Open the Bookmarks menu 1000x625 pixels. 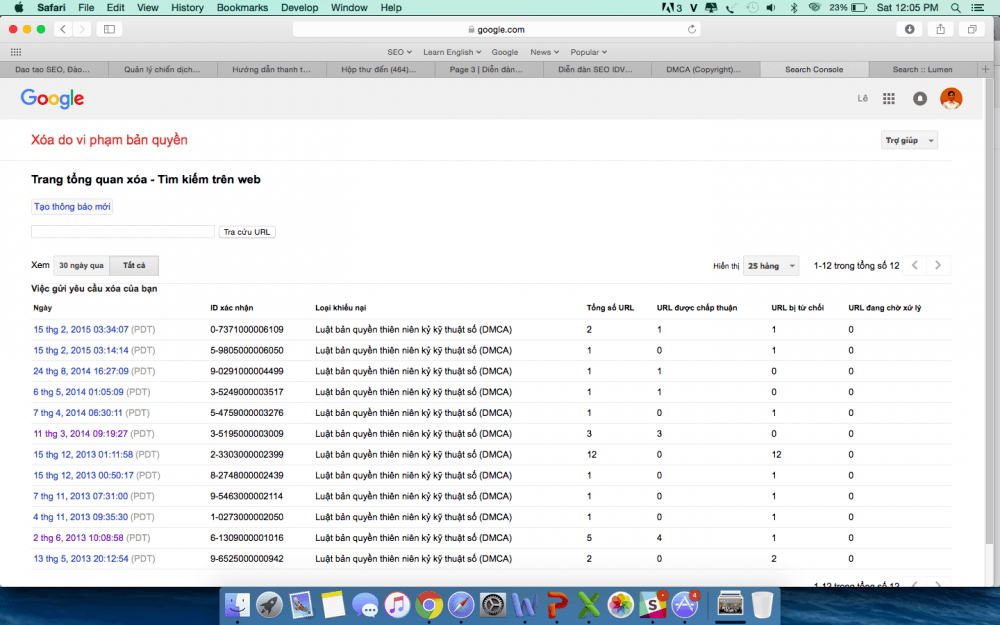click(242, 8)
